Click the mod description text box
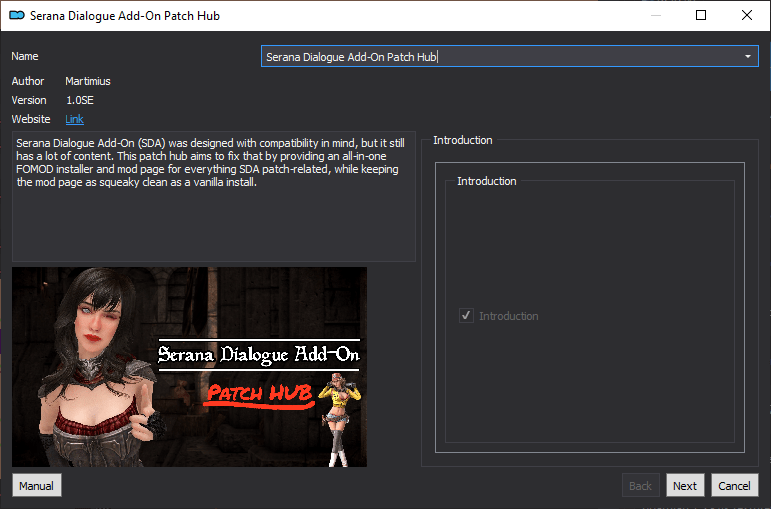 (x=214, y=196)
